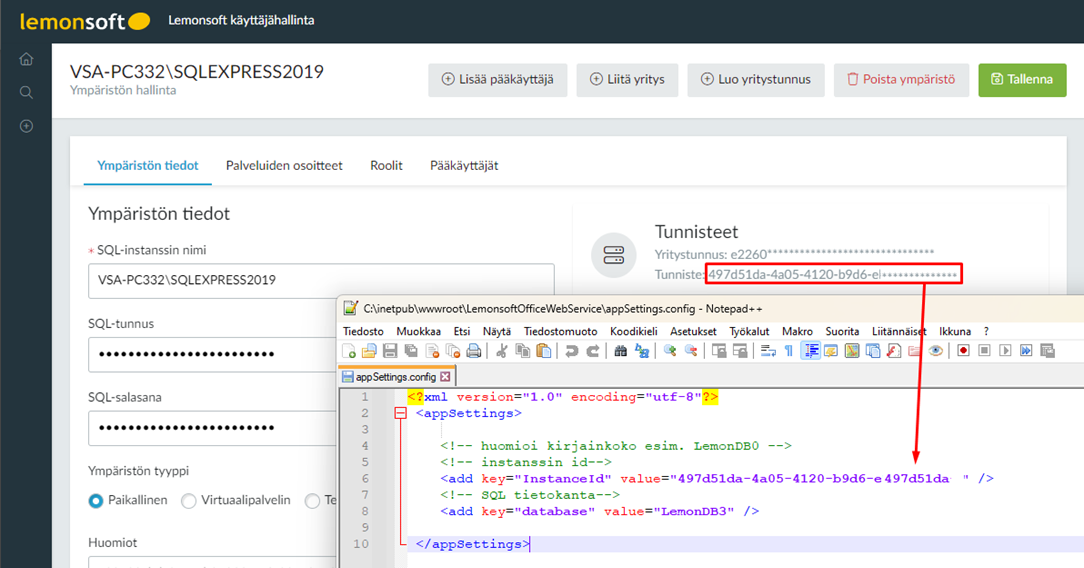Switch to Palveluiden osoitteet tab
This screenshot has height=568, width=1084.
coord(284,166)
